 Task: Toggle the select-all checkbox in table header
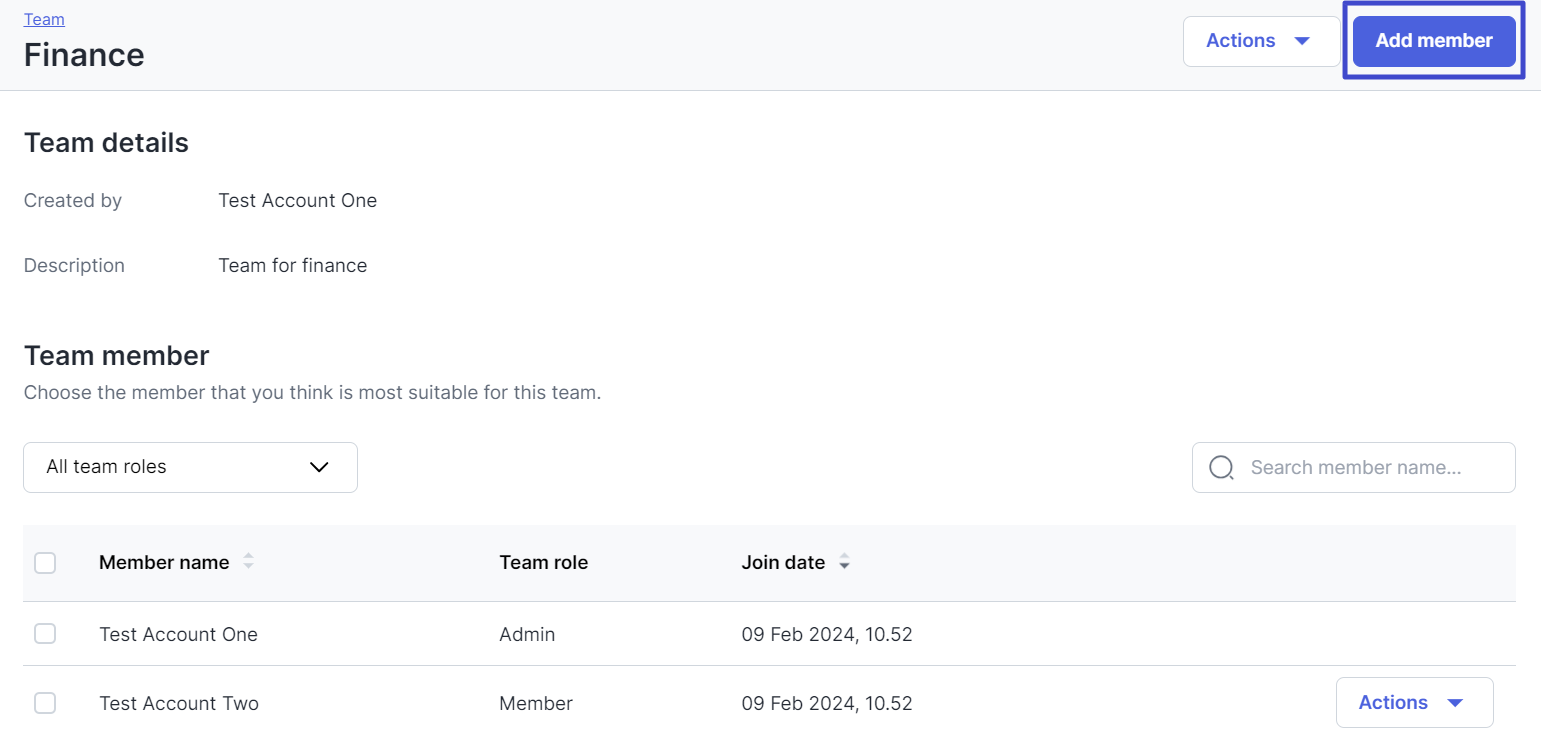pyautogui.click(x=45, y=563)
